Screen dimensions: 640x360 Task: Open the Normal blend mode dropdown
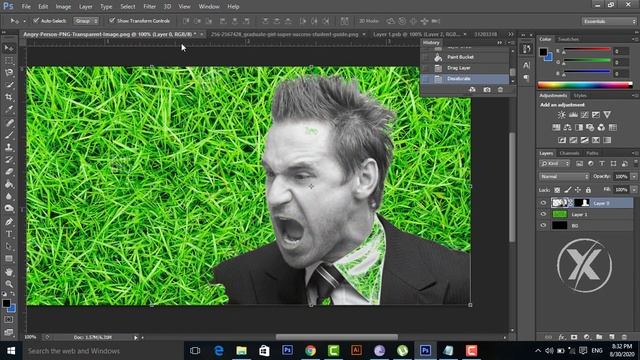[x=564, y=177]
